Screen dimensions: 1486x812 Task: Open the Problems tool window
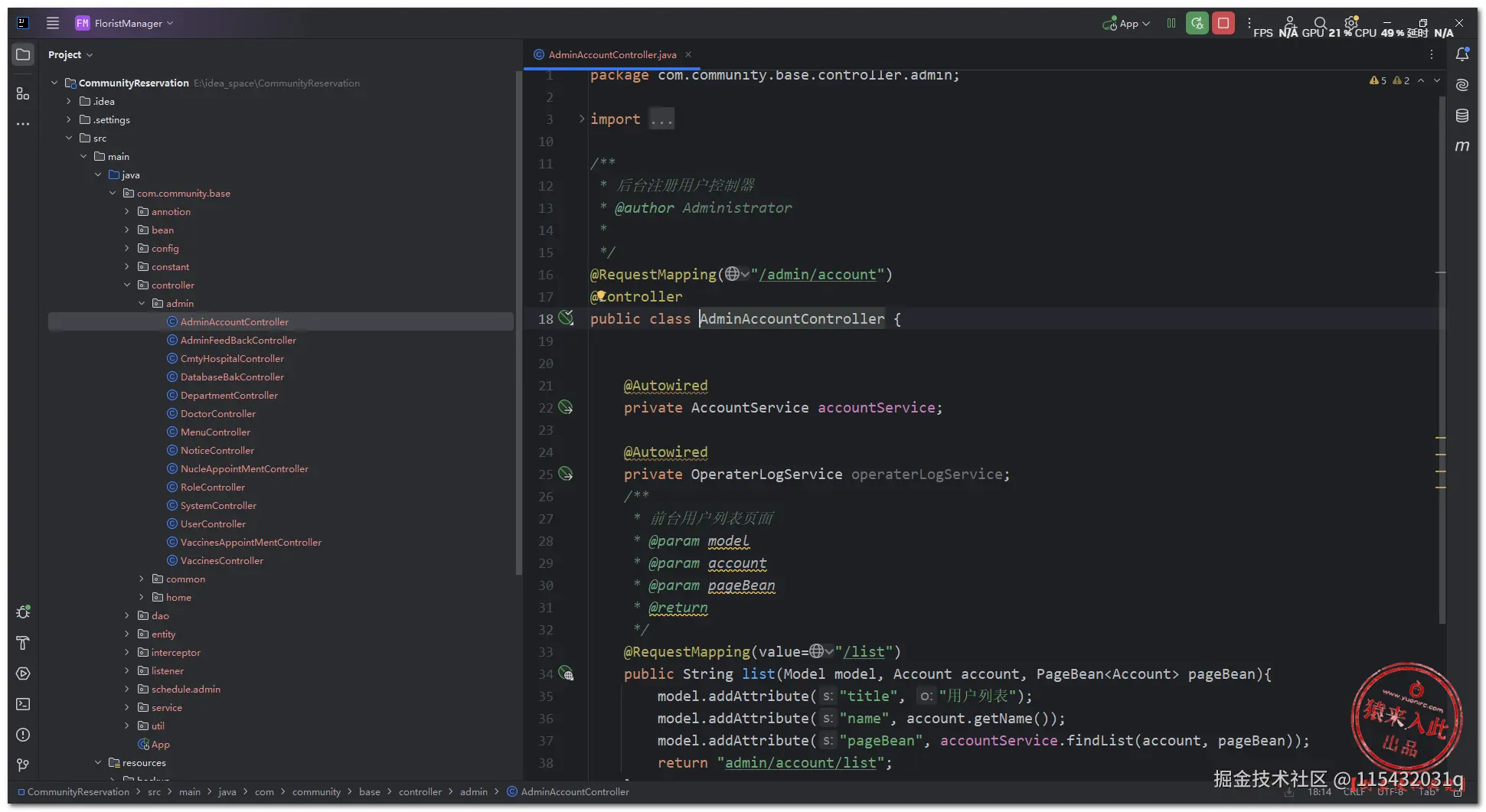point(23,735)
